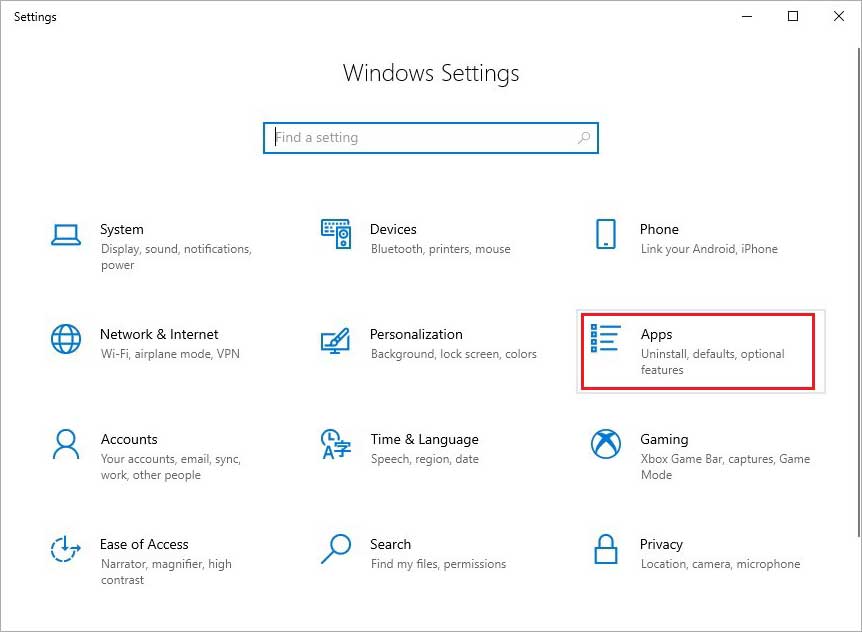Click 'Uninstall, defaults, optional features' description

[712, 362]
